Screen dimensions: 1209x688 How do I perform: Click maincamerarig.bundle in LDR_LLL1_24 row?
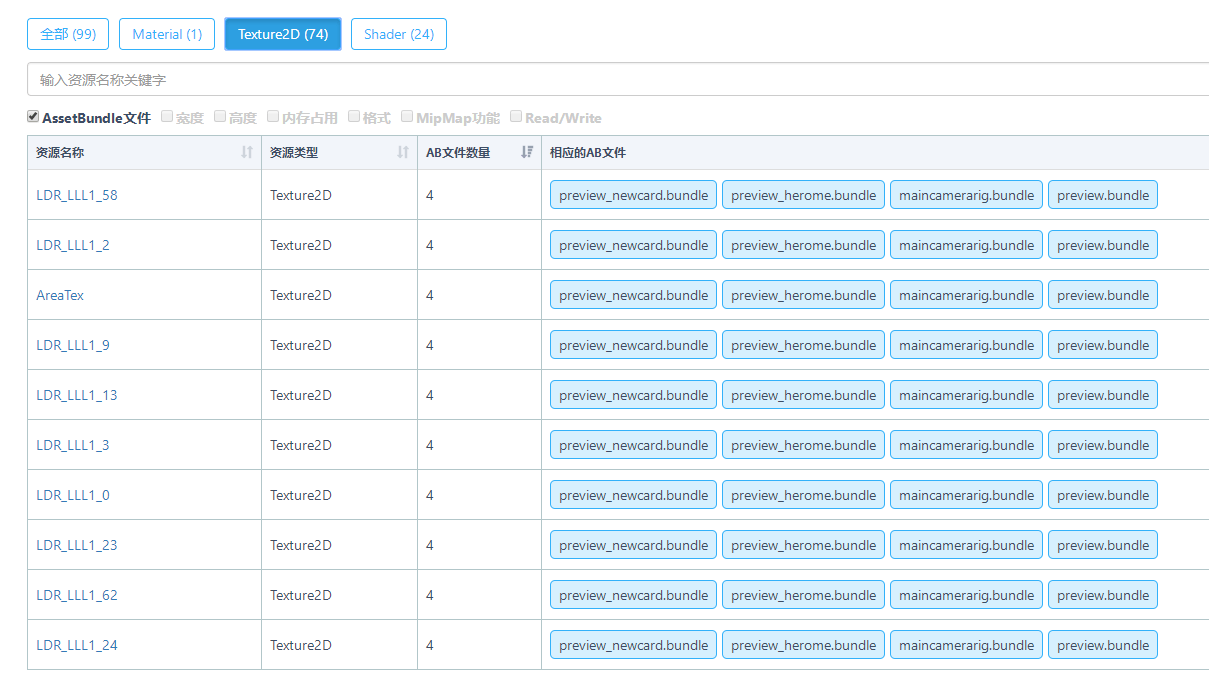tap(966, 645)
